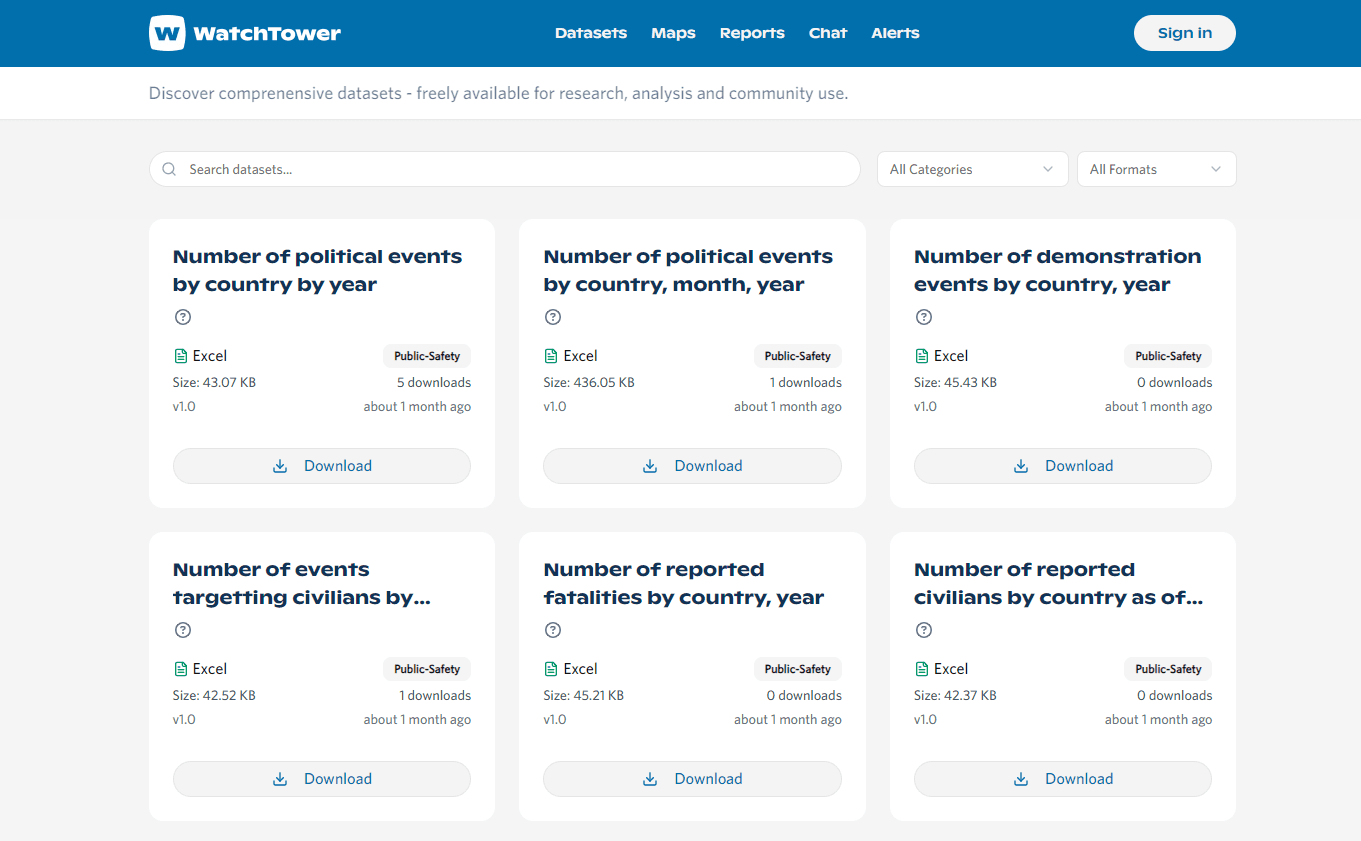The width and height of the screenshot is (1361, 841).
Task: Click help icon under demonstration events card
Action: [x=924, y=317]
